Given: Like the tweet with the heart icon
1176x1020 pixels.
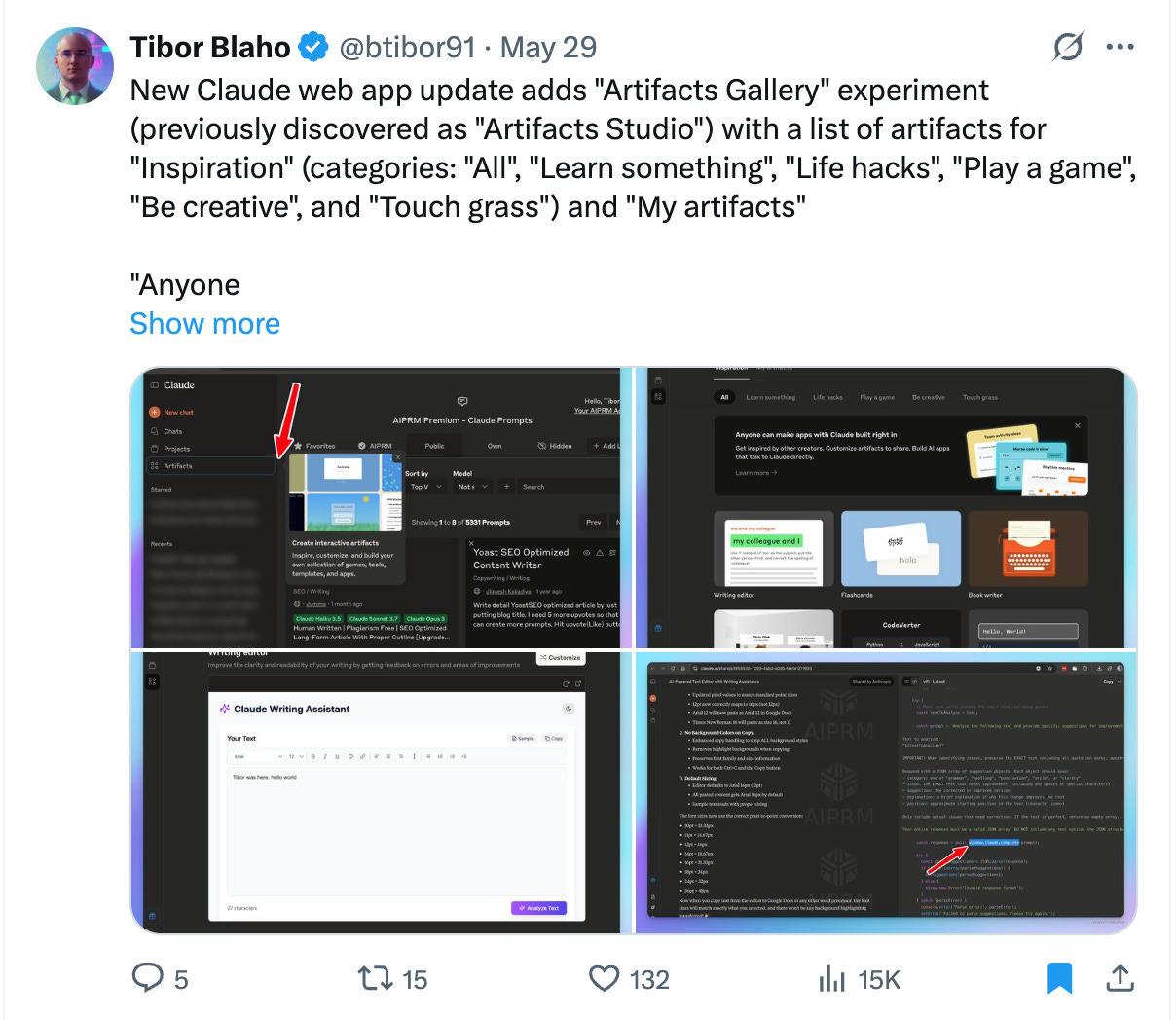Looking at the screenshot, I should click(x=605, y=978).
